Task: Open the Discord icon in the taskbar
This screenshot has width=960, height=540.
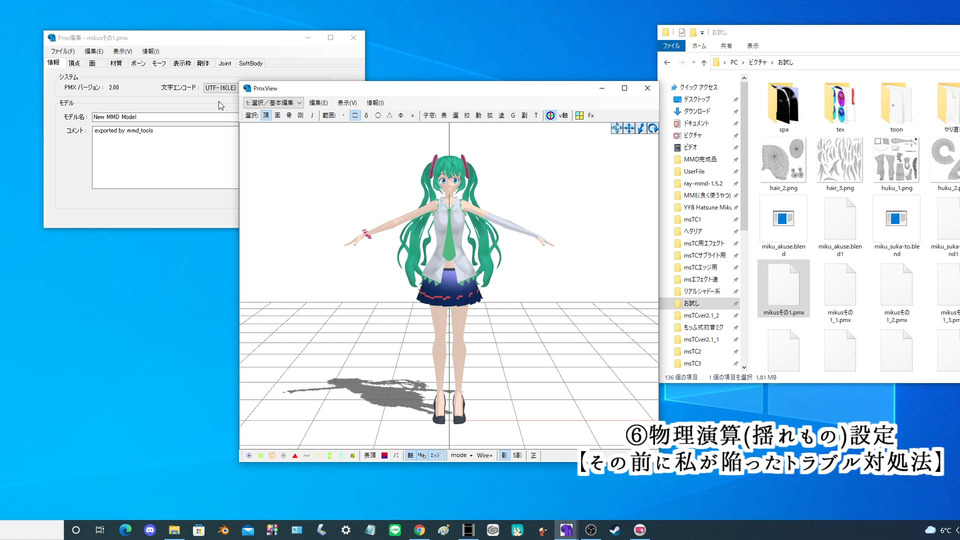Action: coord(150,529)
